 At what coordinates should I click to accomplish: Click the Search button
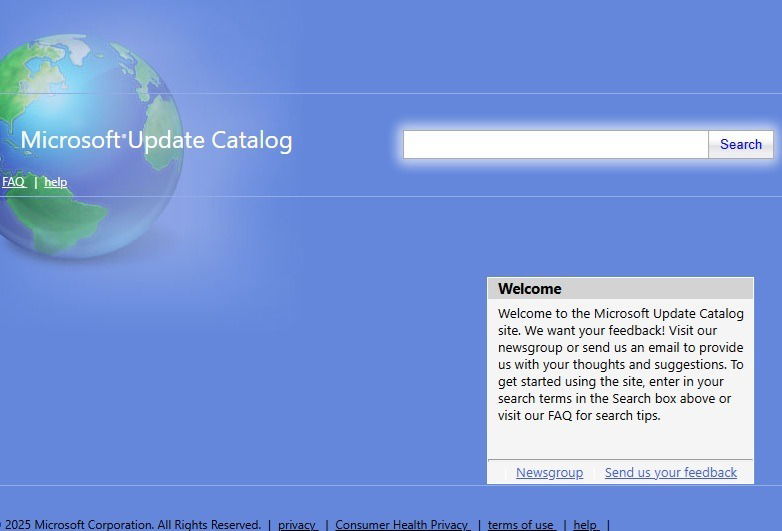(x=741, y=145)
